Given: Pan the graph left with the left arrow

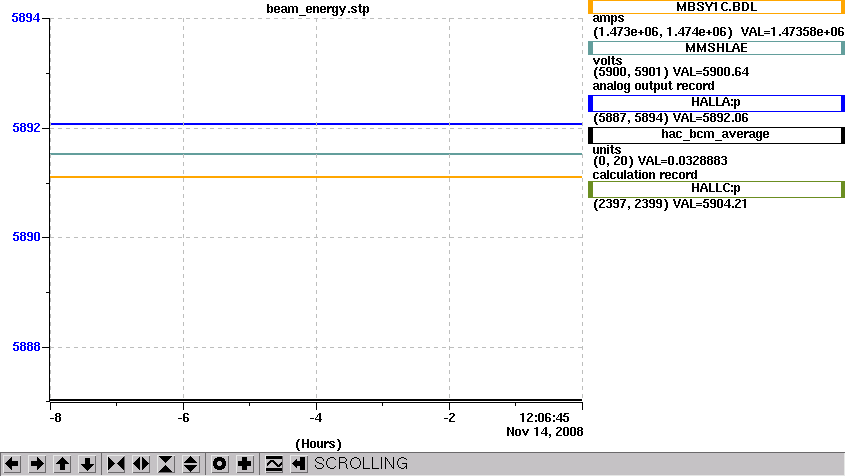Looking at the screenshot, I should click(12, 464).
